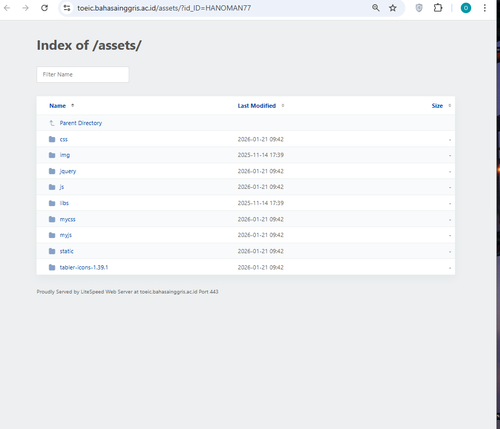The width and height of the screenshot is (500, 429).
Task: Click the folder icon beside static
Action: pos(52,251)
